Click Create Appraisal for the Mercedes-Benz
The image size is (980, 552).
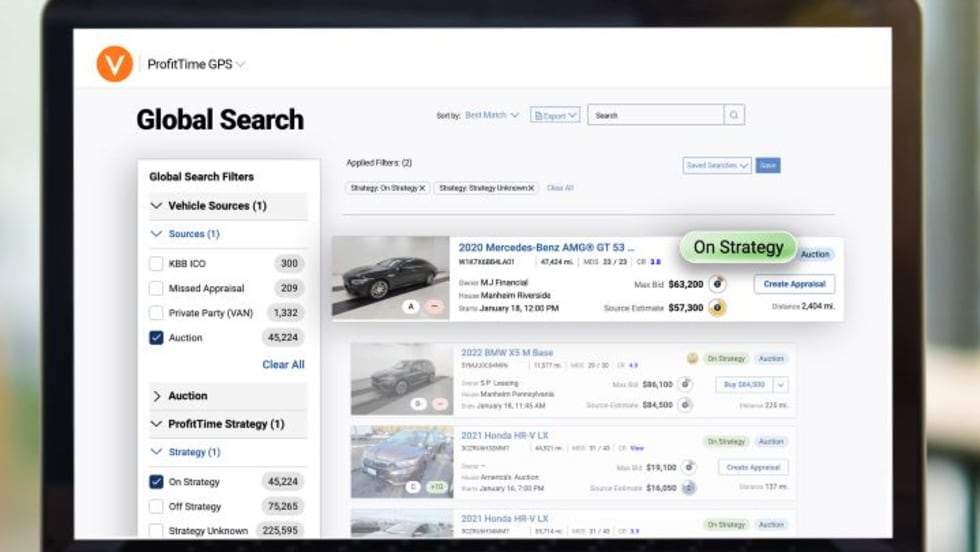tap(794, 284)
